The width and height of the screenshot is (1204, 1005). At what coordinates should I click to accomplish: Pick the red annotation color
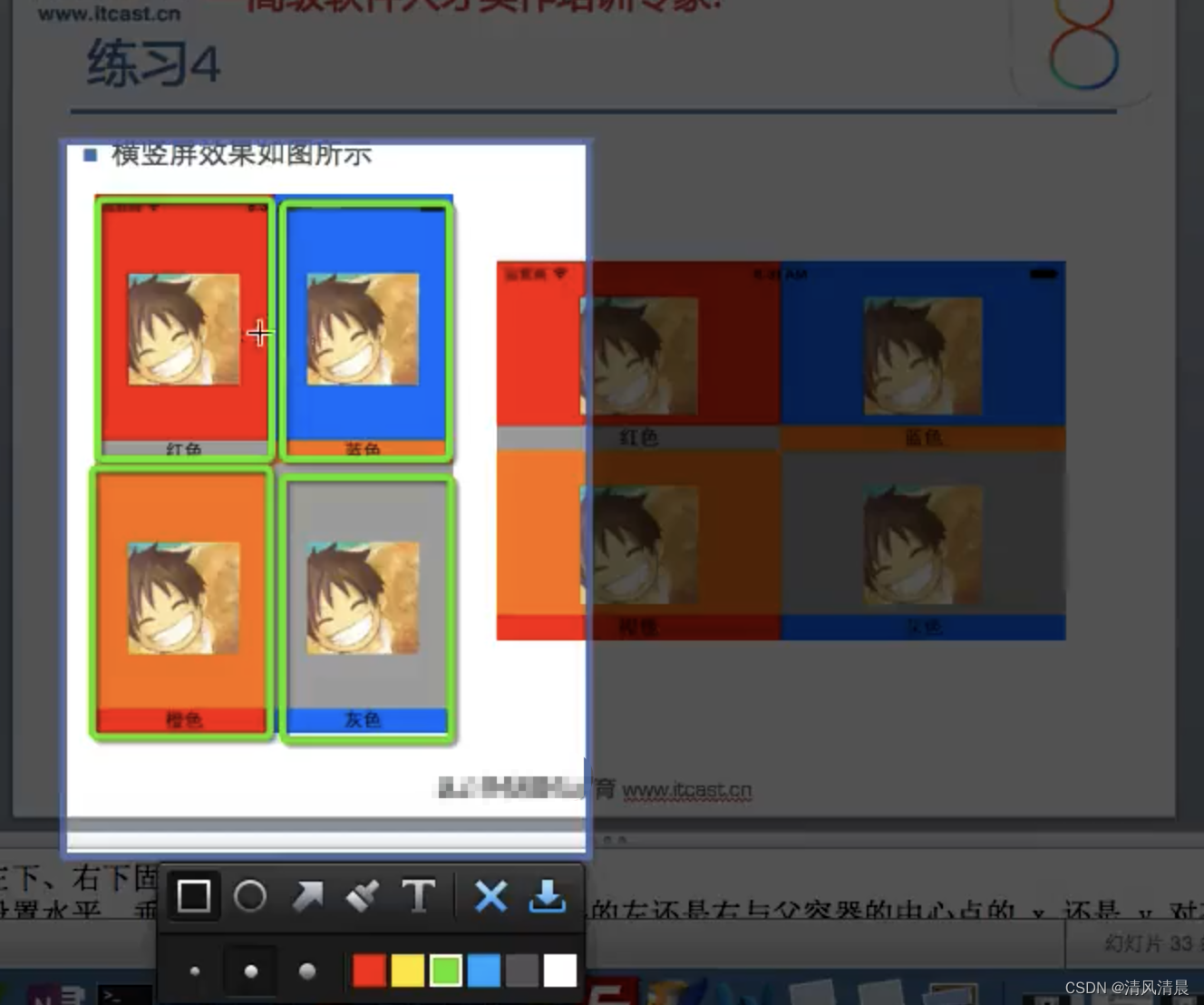pos(369,970)
